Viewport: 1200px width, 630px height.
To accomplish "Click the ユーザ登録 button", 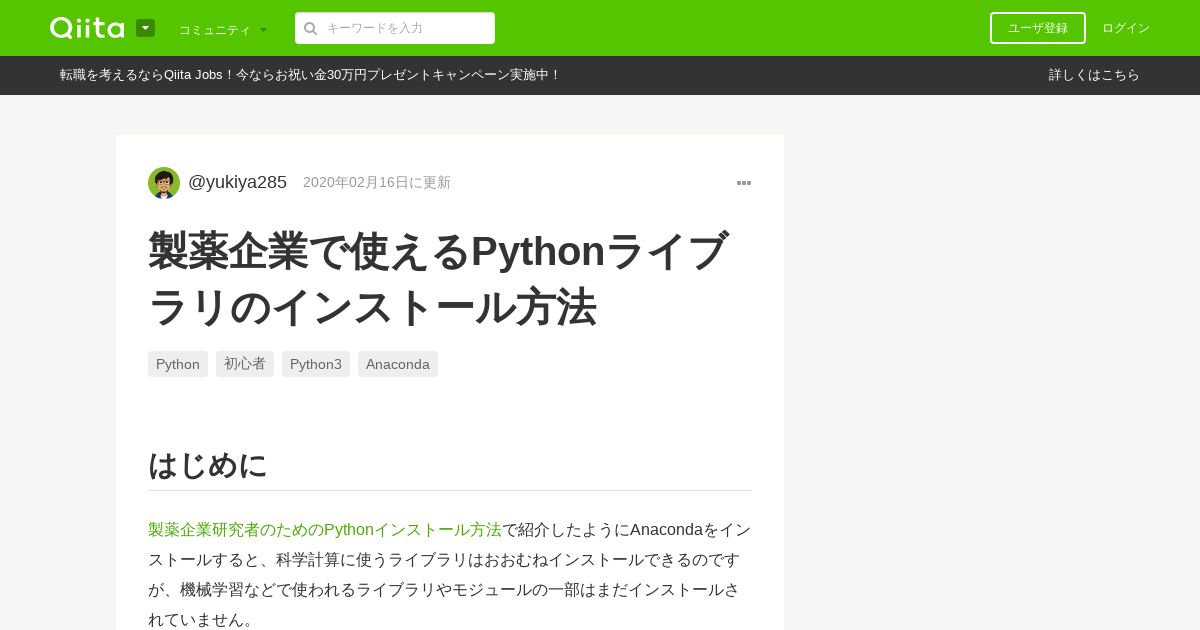I will pyautogui.click(x=1038, y=28).
